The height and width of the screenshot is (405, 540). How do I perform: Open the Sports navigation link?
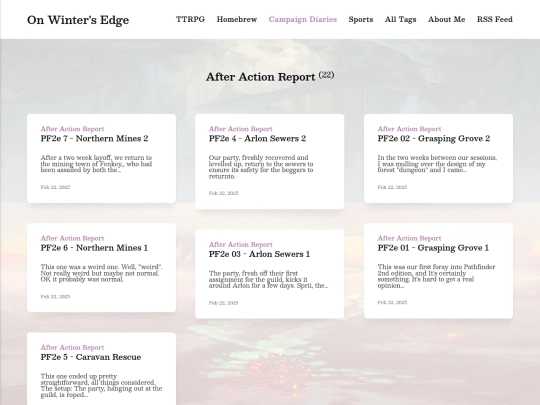[x=361, y=19]
